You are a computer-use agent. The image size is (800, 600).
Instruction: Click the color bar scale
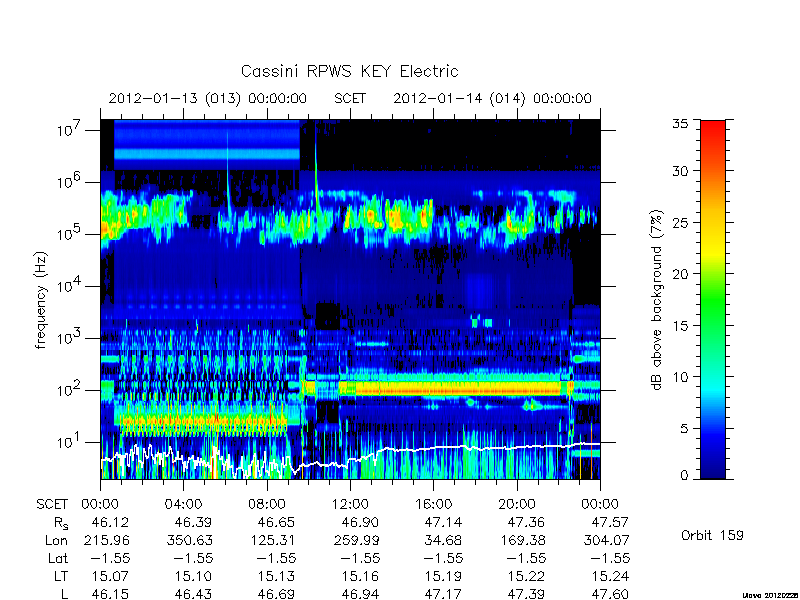tap(713, 299)
